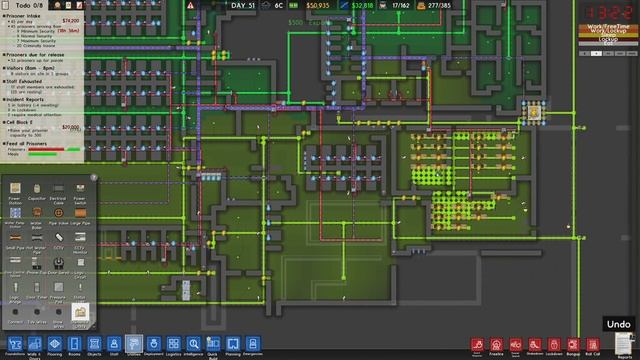The width and height of the screenshot is (640, 360).
Task: Open the Planning tool
Action: click(233, 344)
